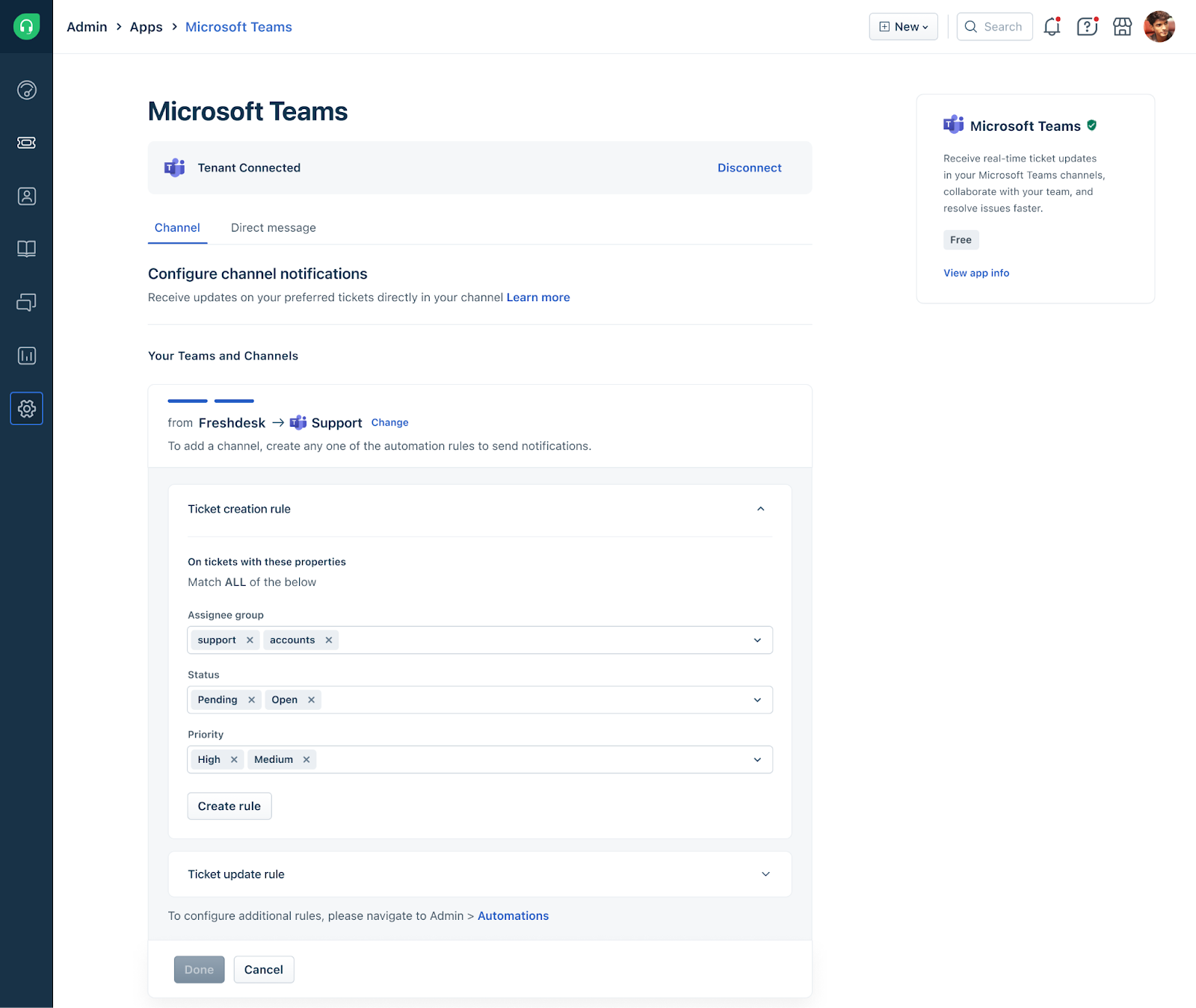
Task: Click the first step progress bar
Action: 188,401
